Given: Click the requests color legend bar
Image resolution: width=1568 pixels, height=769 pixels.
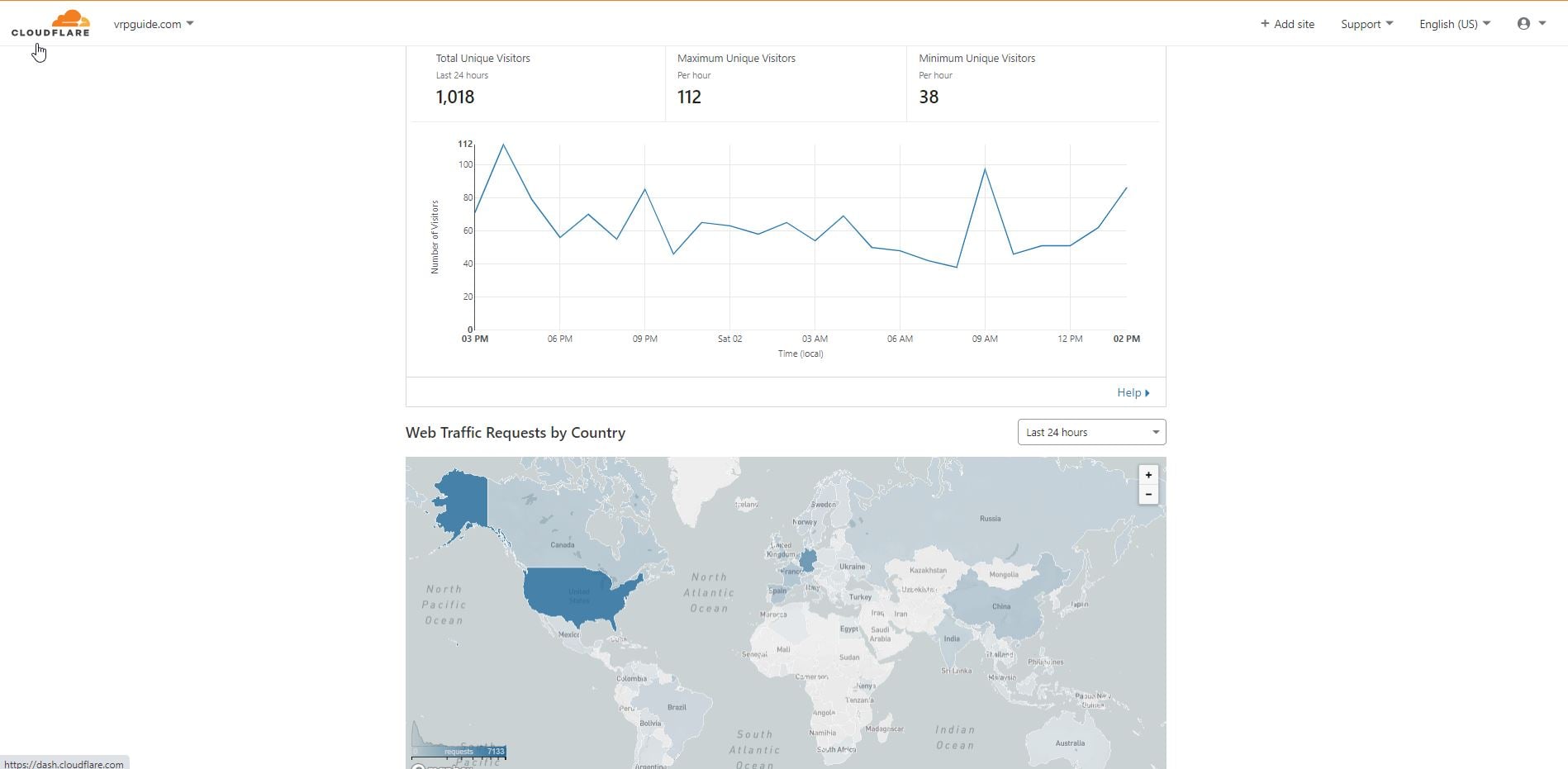Looking at the screenshot, I should pyautogui.click(x=459, y=751).
